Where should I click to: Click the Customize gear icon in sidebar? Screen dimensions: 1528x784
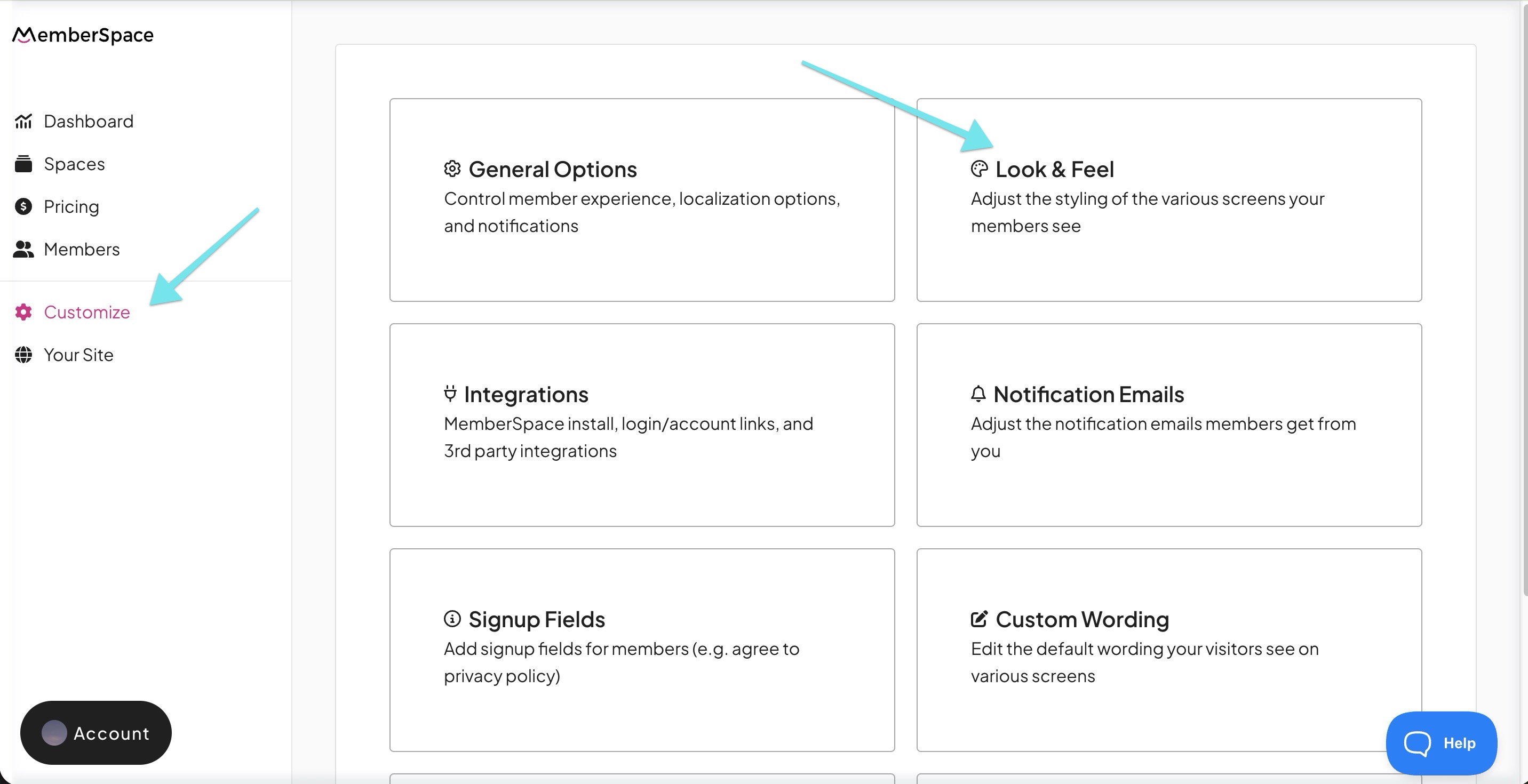pyautogui.click(x=23, y=312)
